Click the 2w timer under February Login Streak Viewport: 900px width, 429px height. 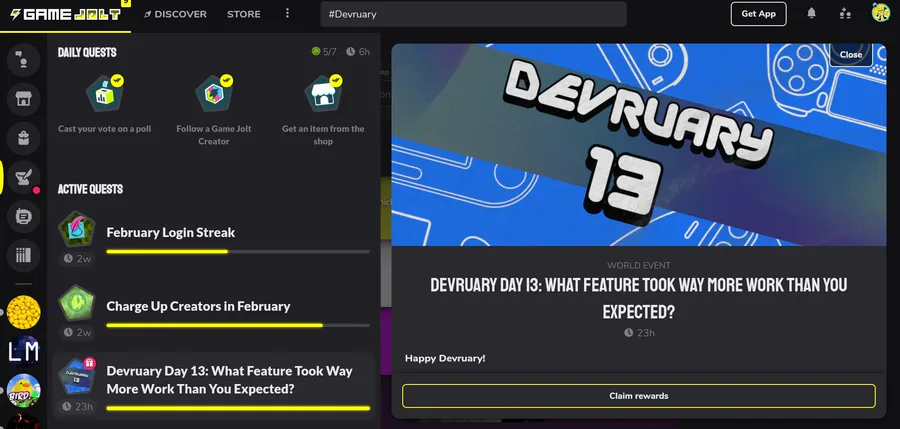point(78,258)
